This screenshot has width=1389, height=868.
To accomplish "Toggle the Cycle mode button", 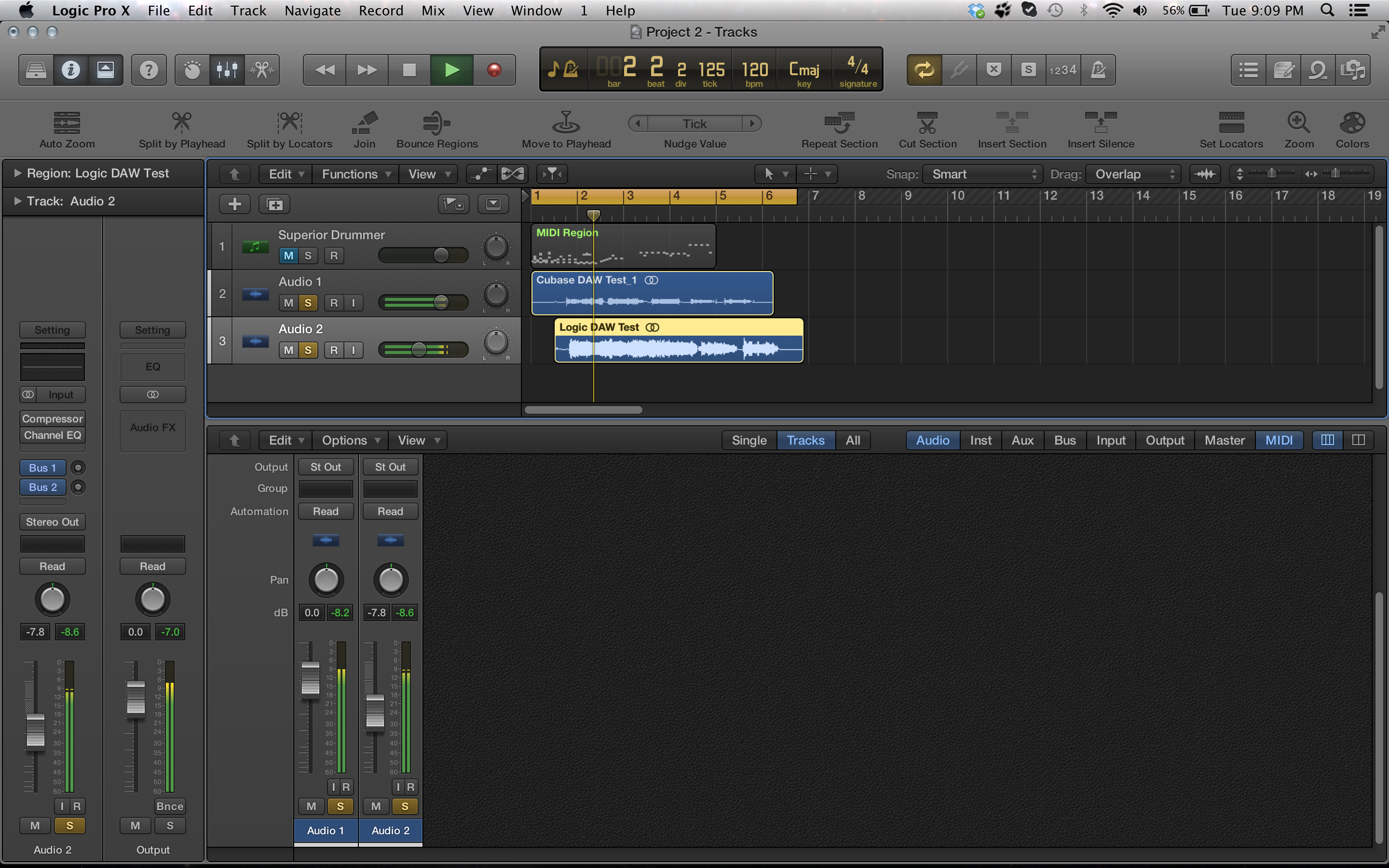I will pos(924,70).
